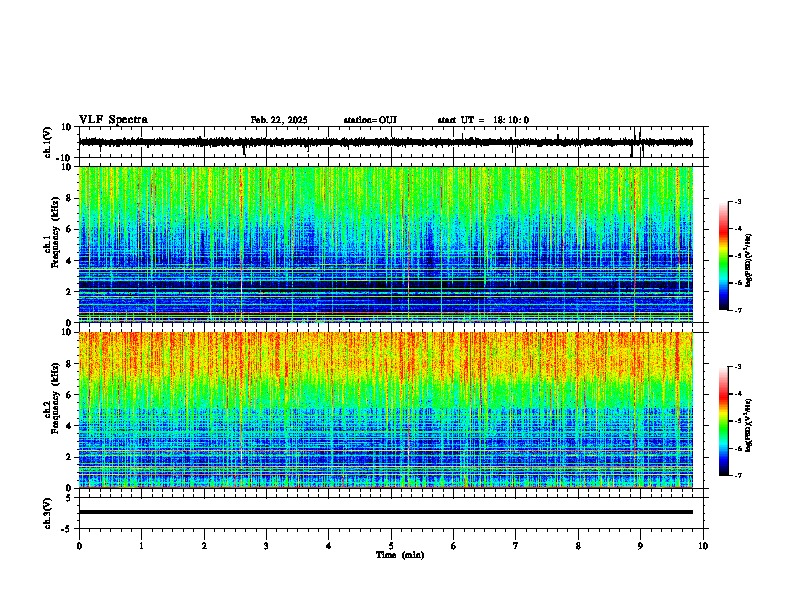Viewport: 792px width, 612px height.
Task: Click the ch.1 spectrogram plot
Action: tap(386, 244)
